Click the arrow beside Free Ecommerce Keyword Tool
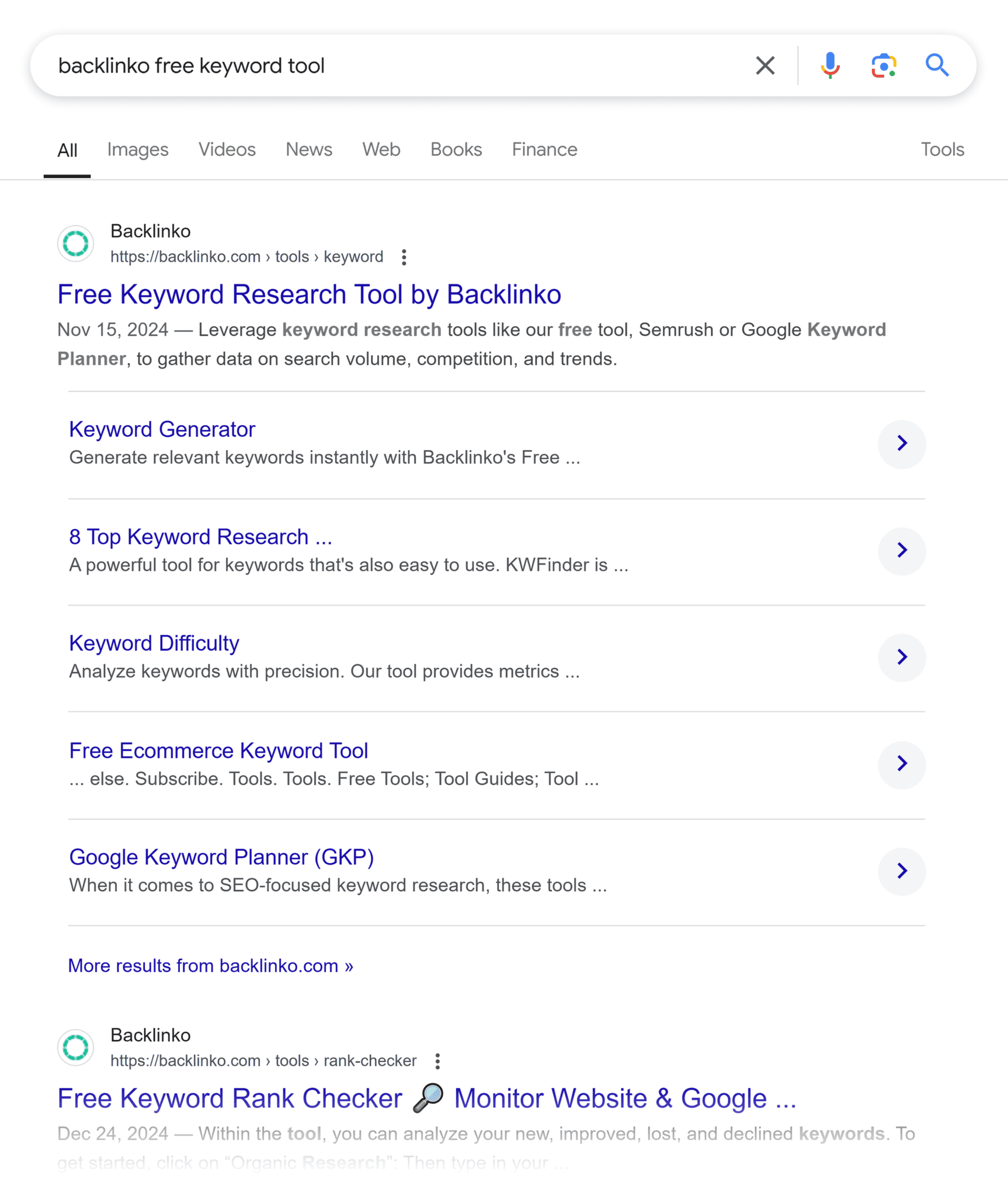This screenshot has height=1196, width=1008. 902,764
